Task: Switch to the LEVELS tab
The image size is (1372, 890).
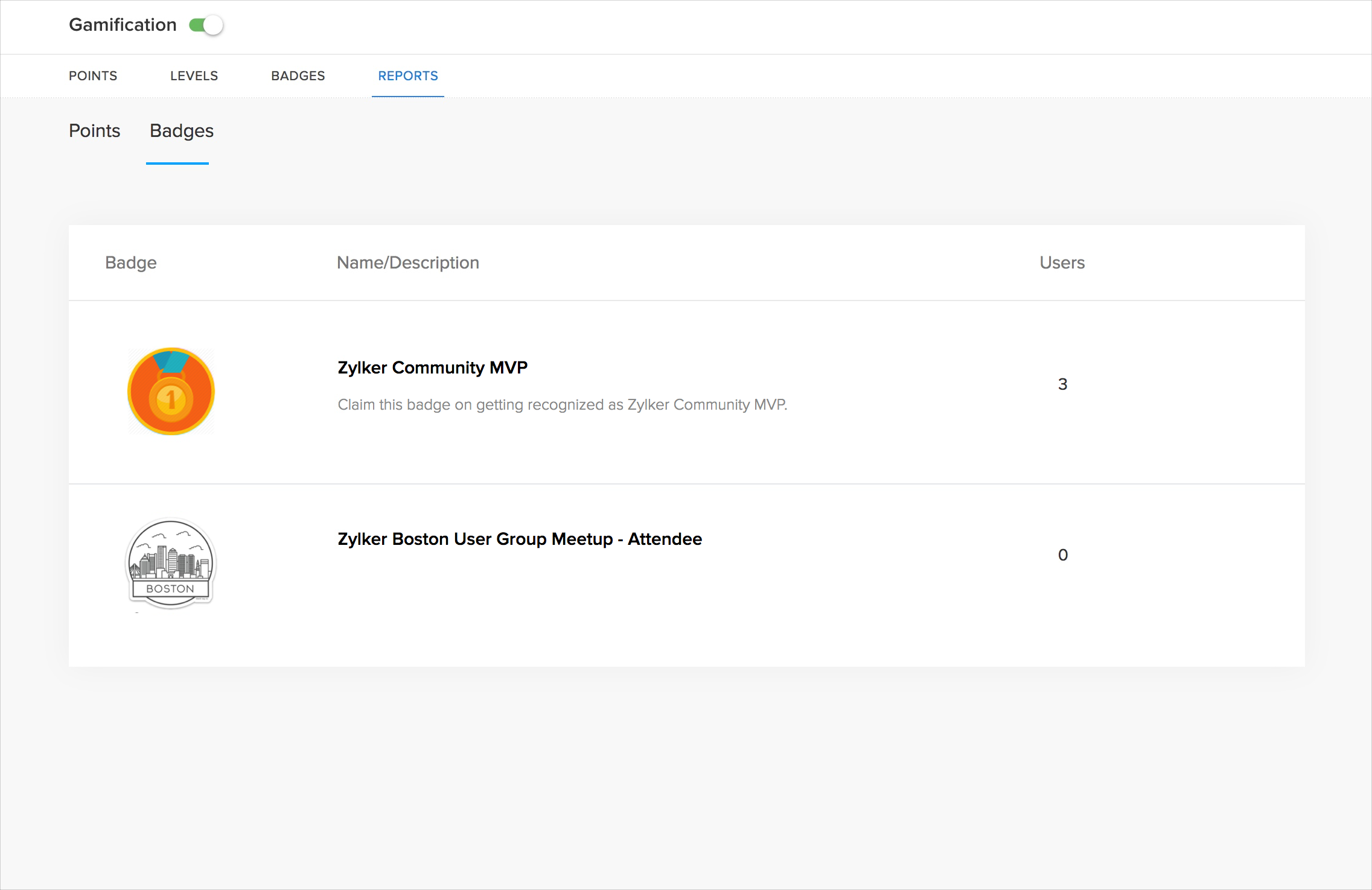Action: pos(194,76)
